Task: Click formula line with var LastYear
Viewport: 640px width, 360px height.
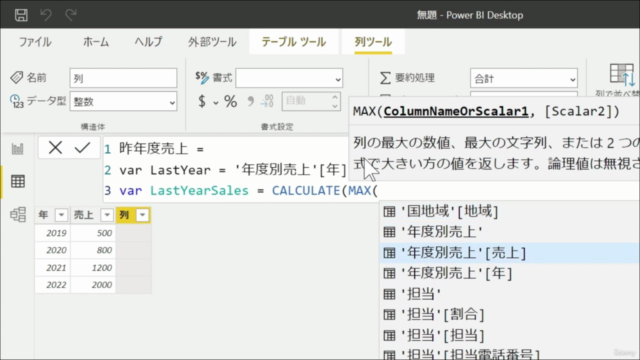Action: click(233, 170)
